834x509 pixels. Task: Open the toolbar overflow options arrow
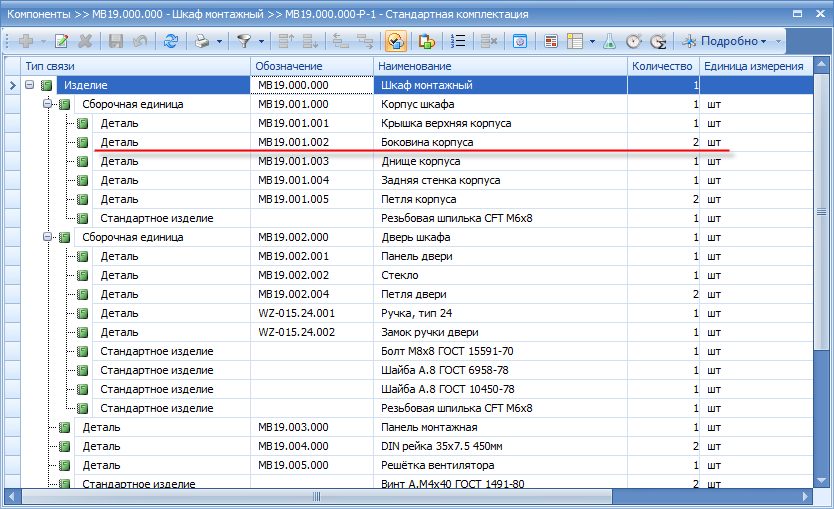[779, 41]
